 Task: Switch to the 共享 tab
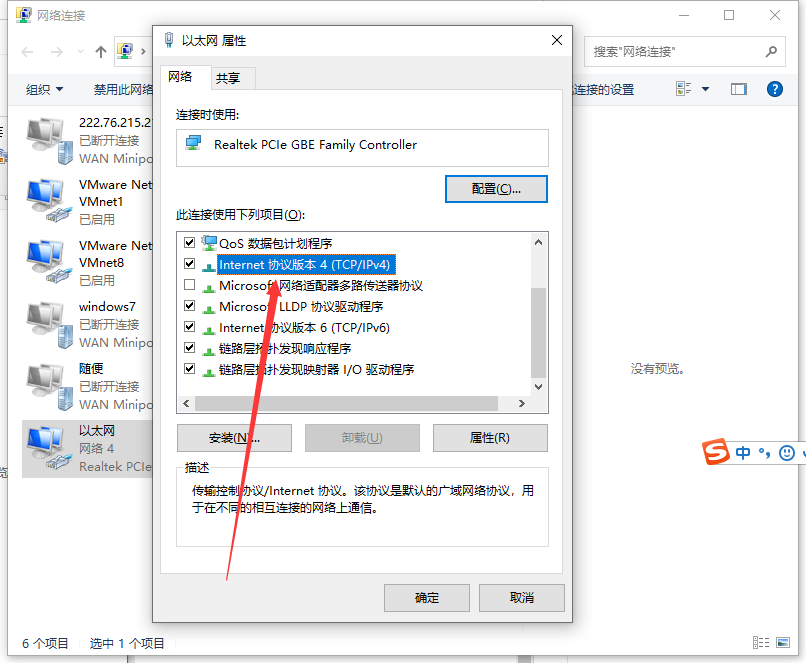coord(228,78)
